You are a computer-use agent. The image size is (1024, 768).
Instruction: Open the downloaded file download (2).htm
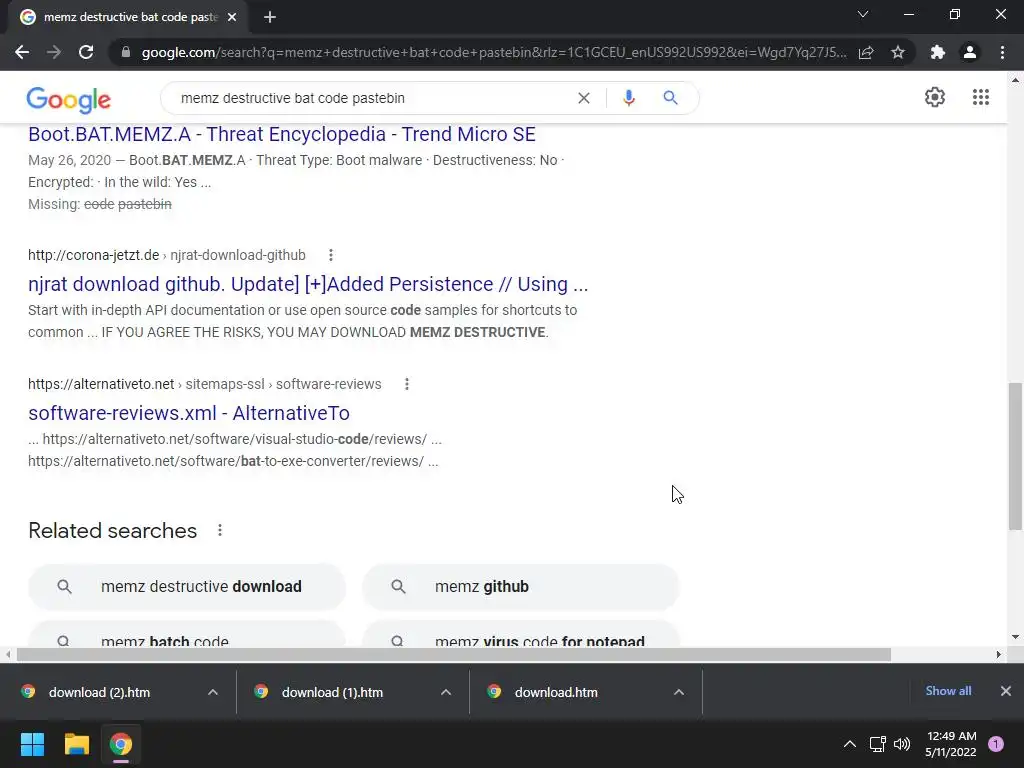tap(99, 692)
